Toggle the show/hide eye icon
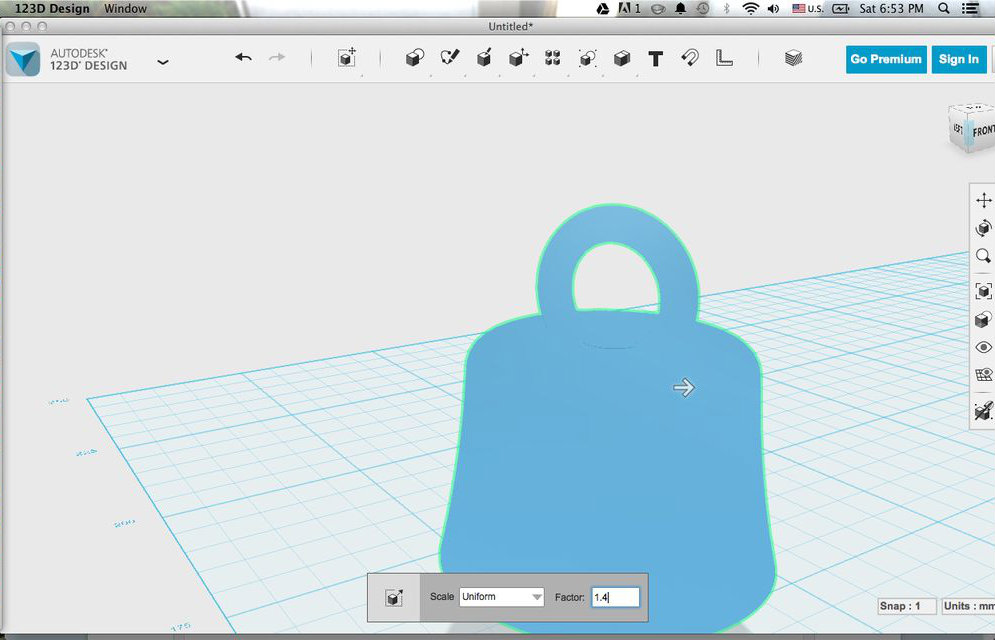 984,347
